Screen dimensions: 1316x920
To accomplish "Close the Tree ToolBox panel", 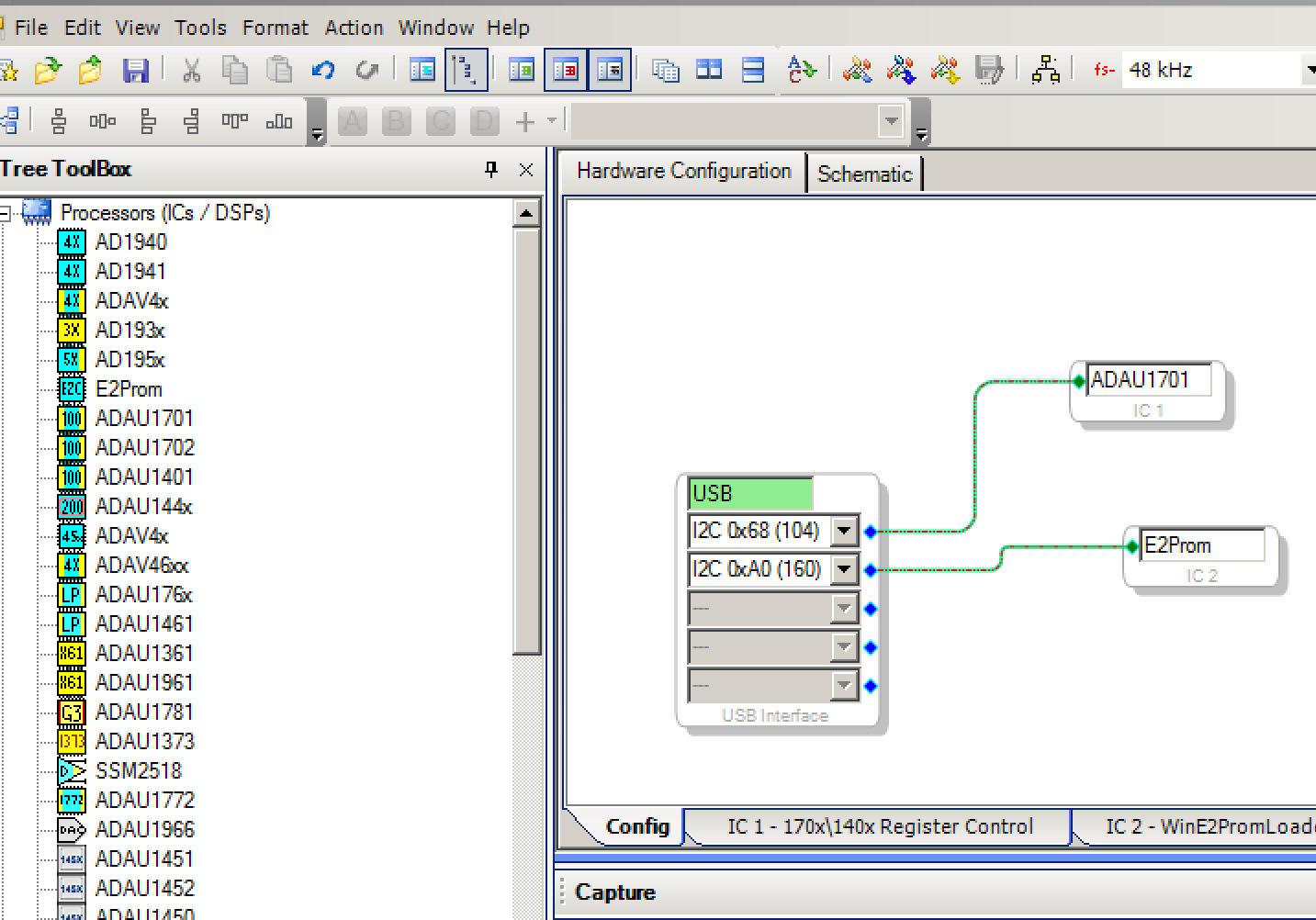I will pyautogui.click(x=526, y=169).
